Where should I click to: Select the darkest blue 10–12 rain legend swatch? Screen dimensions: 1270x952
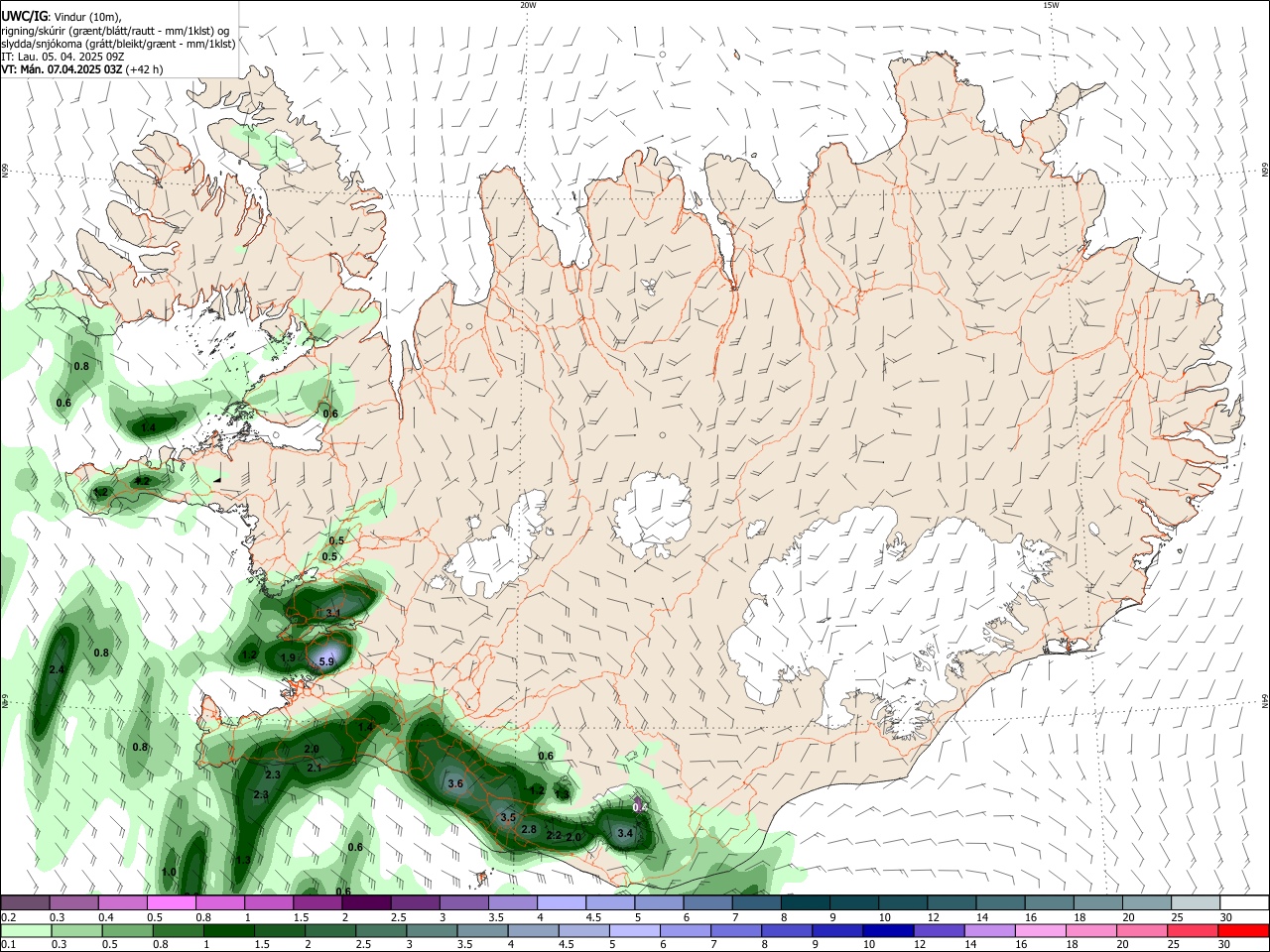tap(888, 930)
